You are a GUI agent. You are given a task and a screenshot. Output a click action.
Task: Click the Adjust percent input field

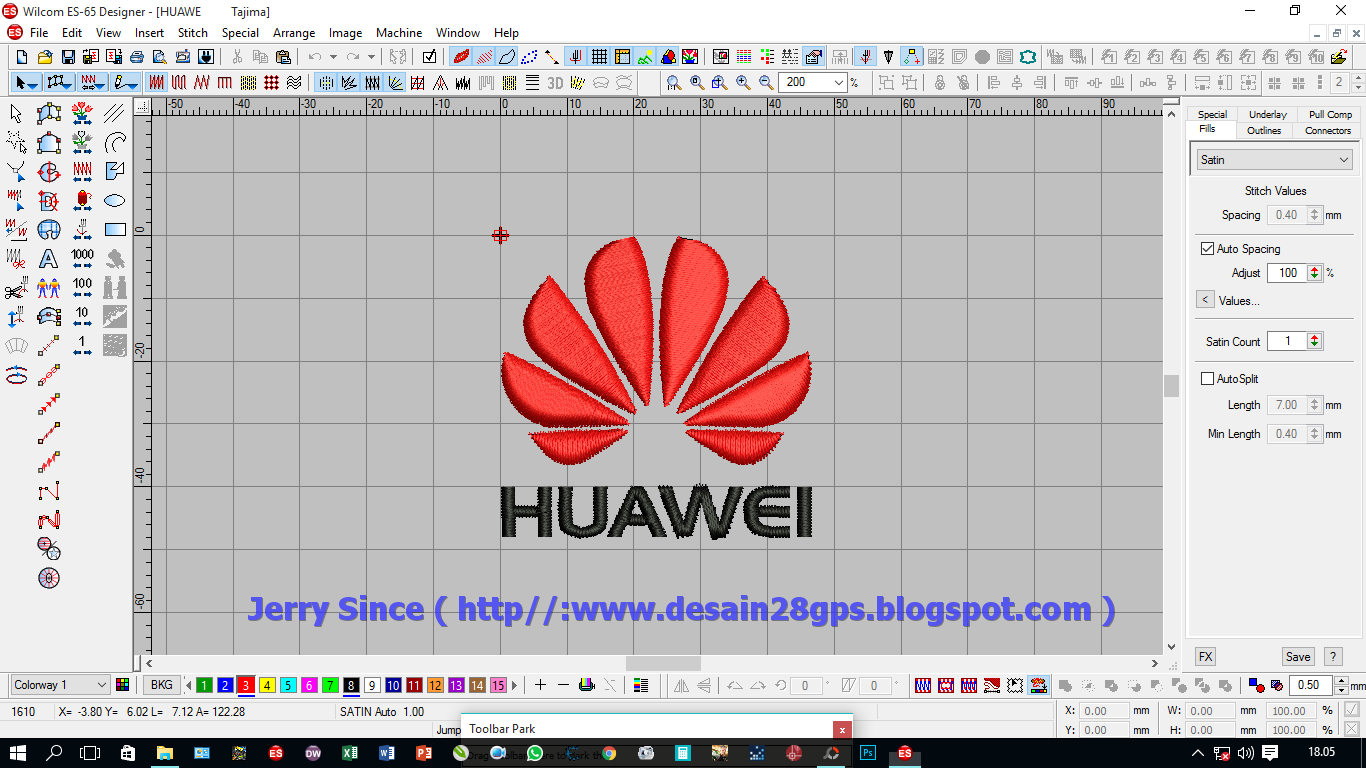[1287, 272]
